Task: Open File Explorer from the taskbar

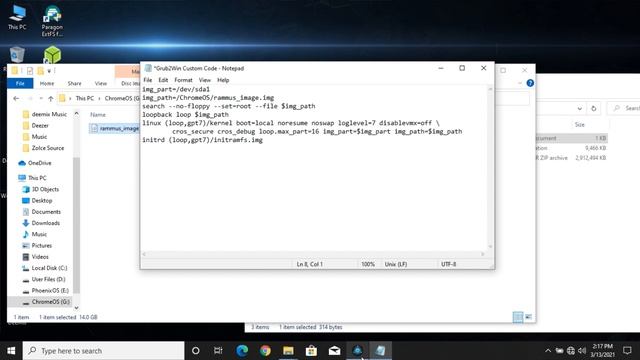Action: pos(288,351)
